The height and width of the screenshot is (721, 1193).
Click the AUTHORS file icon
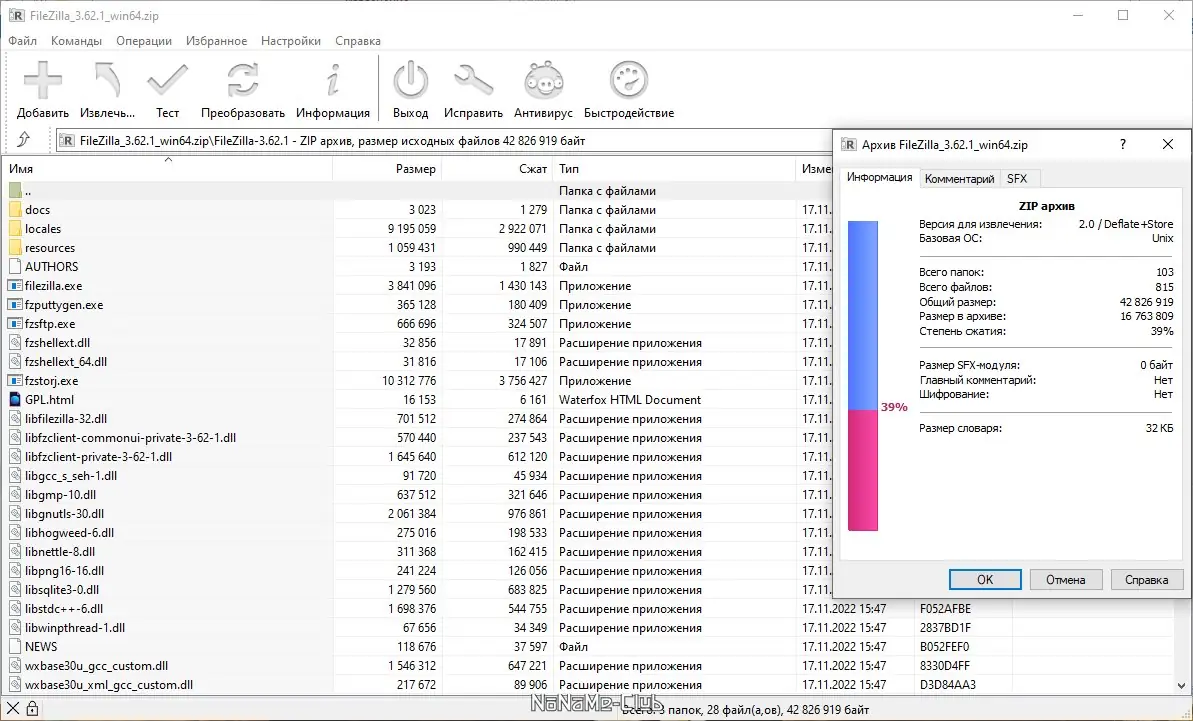click(15, 267)
